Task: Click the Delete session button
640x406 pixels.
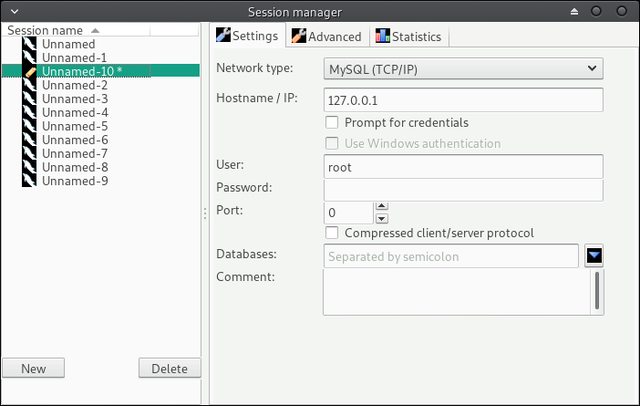Action: point(169,368)
